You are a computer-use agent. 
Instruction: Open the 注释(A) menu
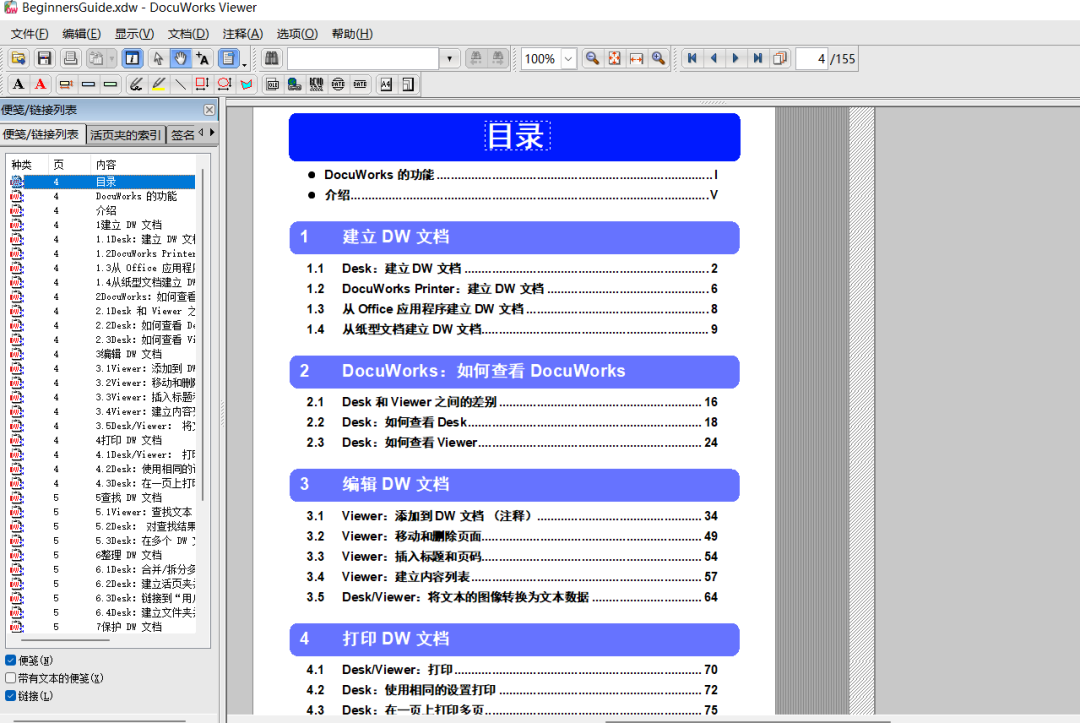pyautogui.click(x=242, y=34)
